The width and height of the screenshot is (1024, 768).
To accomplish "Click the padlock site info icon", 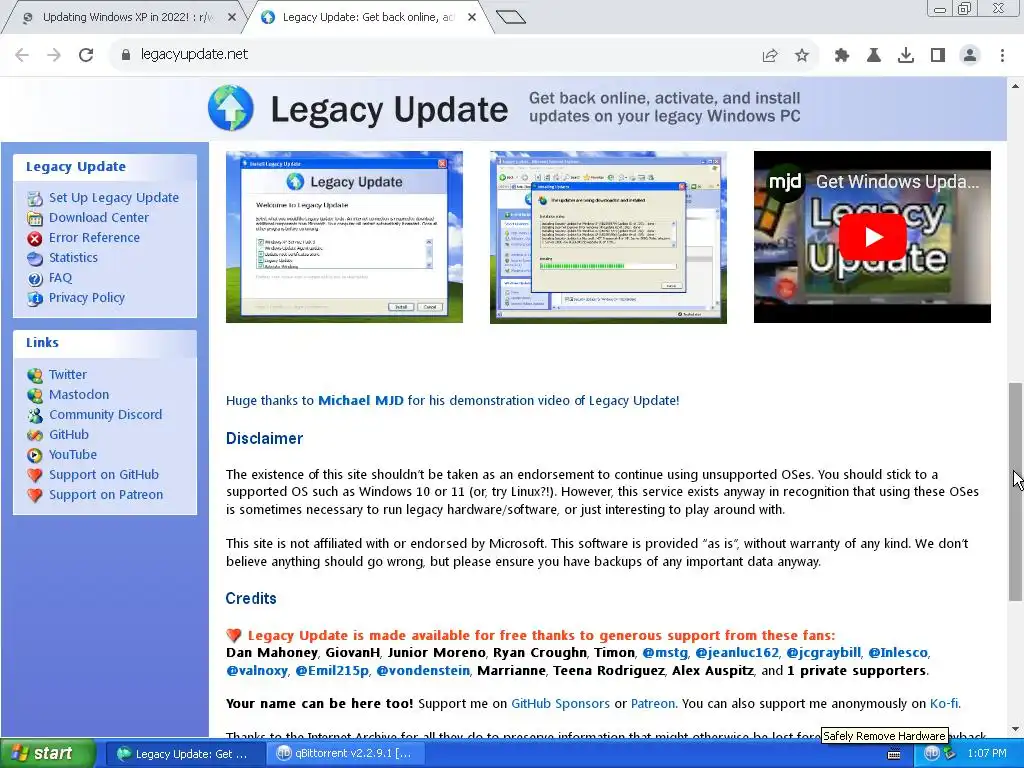I will pos(126,55).
